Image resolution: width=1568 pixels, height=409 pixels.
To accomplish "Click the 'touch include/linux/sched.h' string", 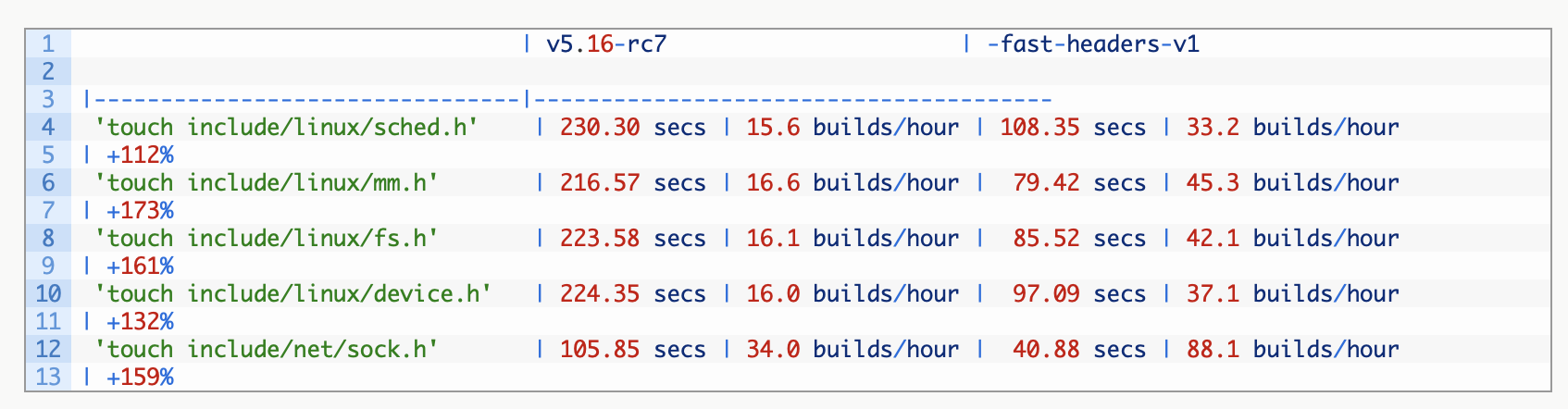I will click(287, 127).
